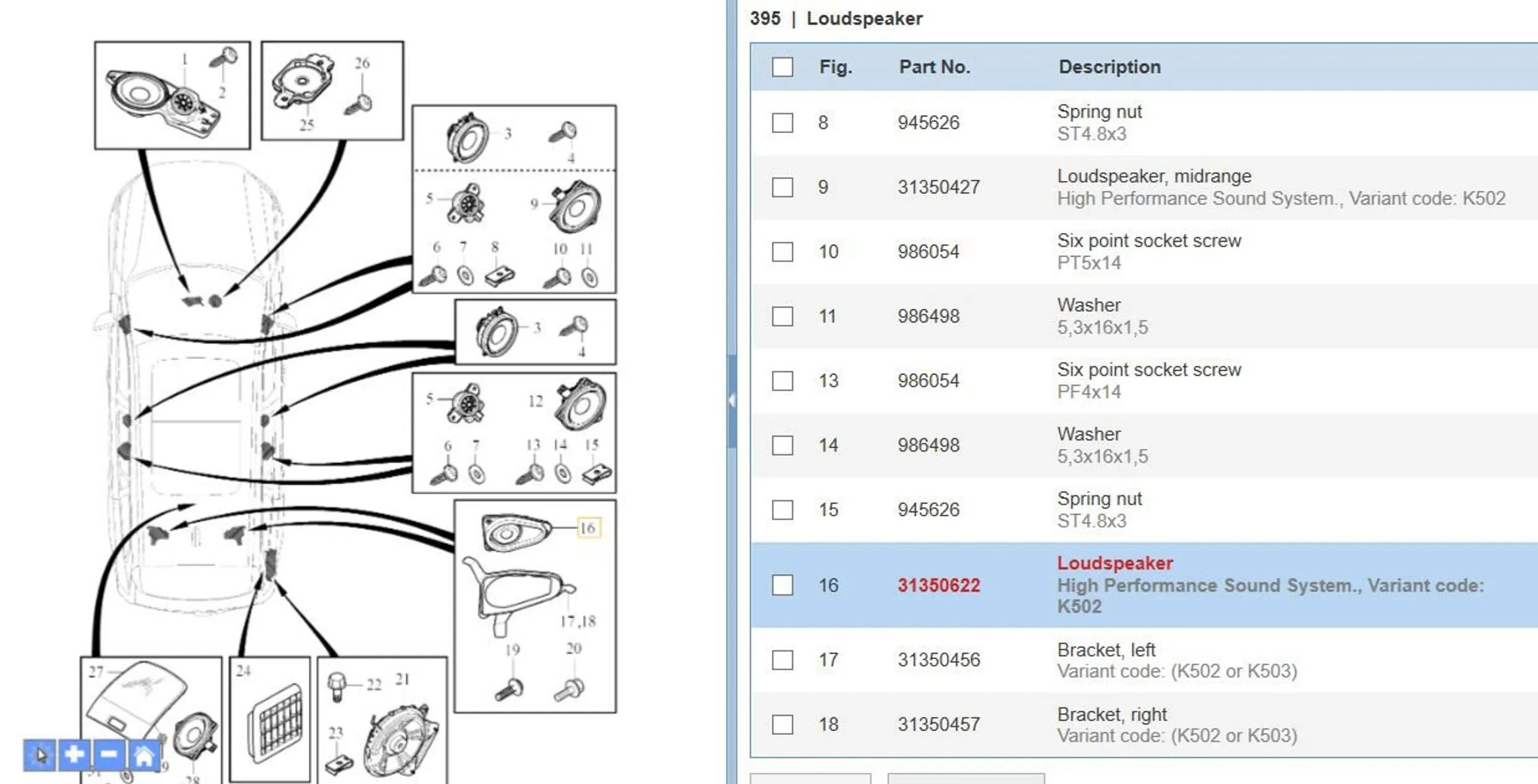Screen dimensions: 1538x784
Task: Collapse the diagram panel using splitter arrow
Action: pyautogui.click(x=731, y=400)
